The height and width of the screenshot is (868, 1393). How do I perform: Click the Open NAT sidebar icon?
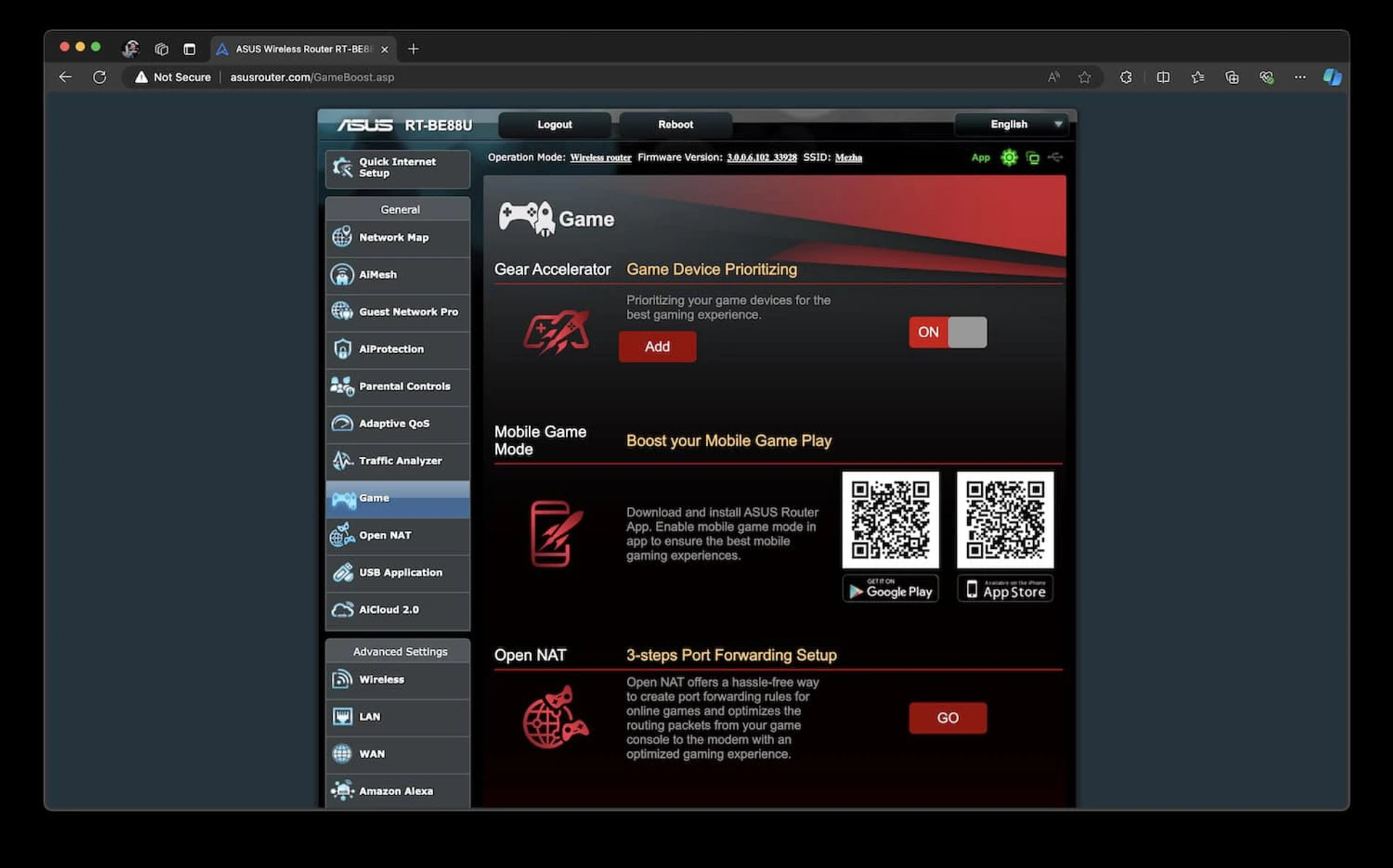(342, 535)
